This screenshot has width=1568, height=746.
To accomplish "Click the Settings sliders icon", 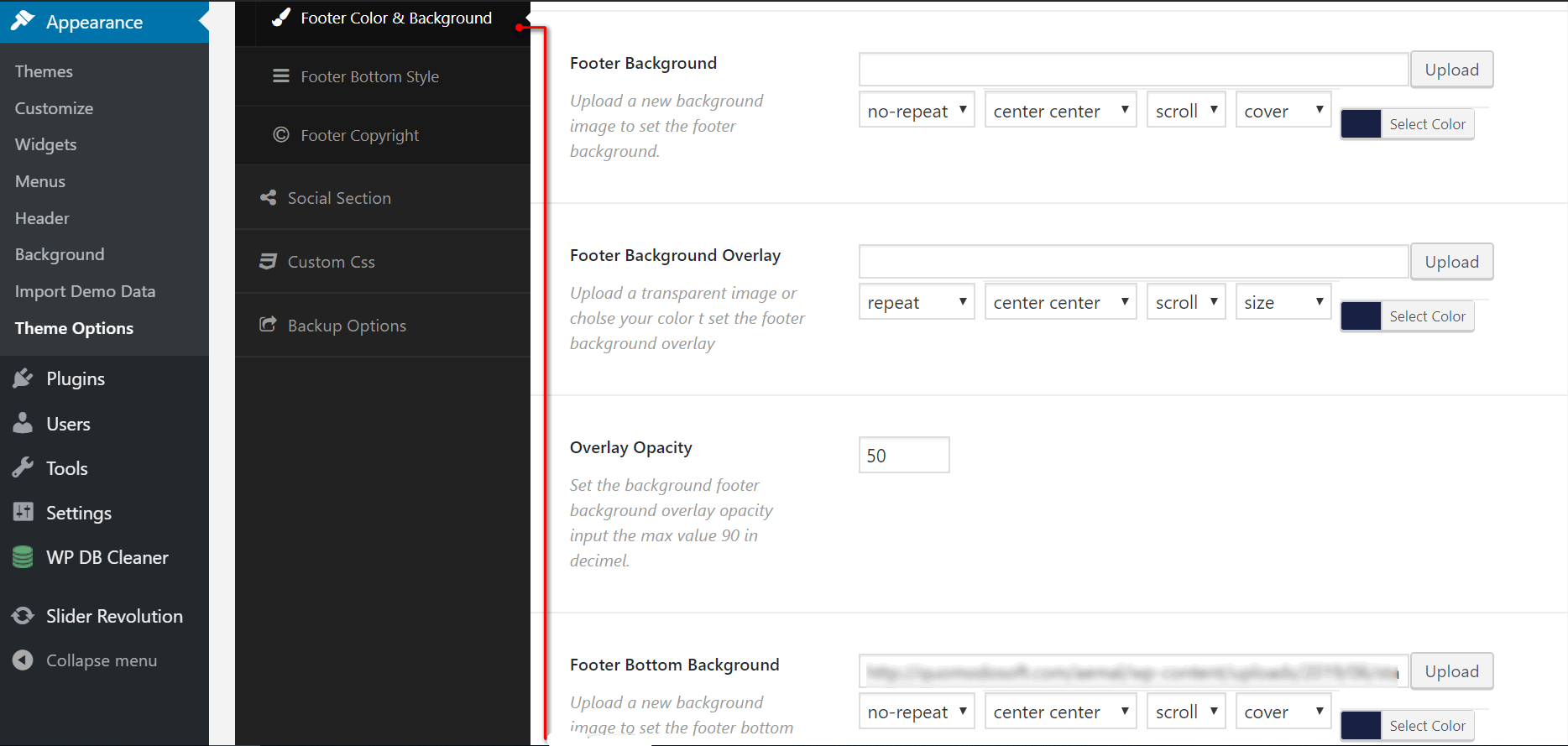I will (x=23, y=512).
